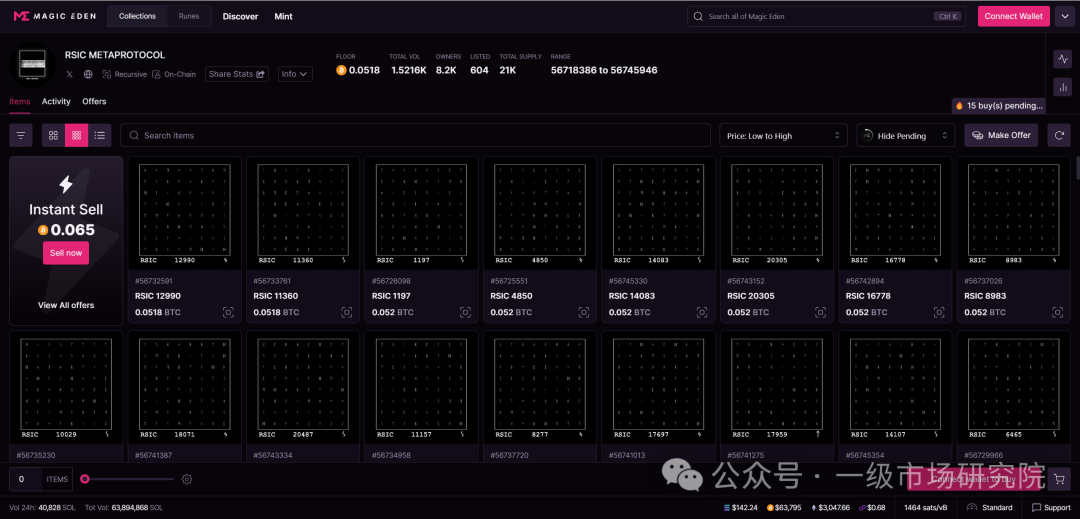Open the X (Twitter) link icon
Screen dimensions: 1080x519
coord(70,74)
